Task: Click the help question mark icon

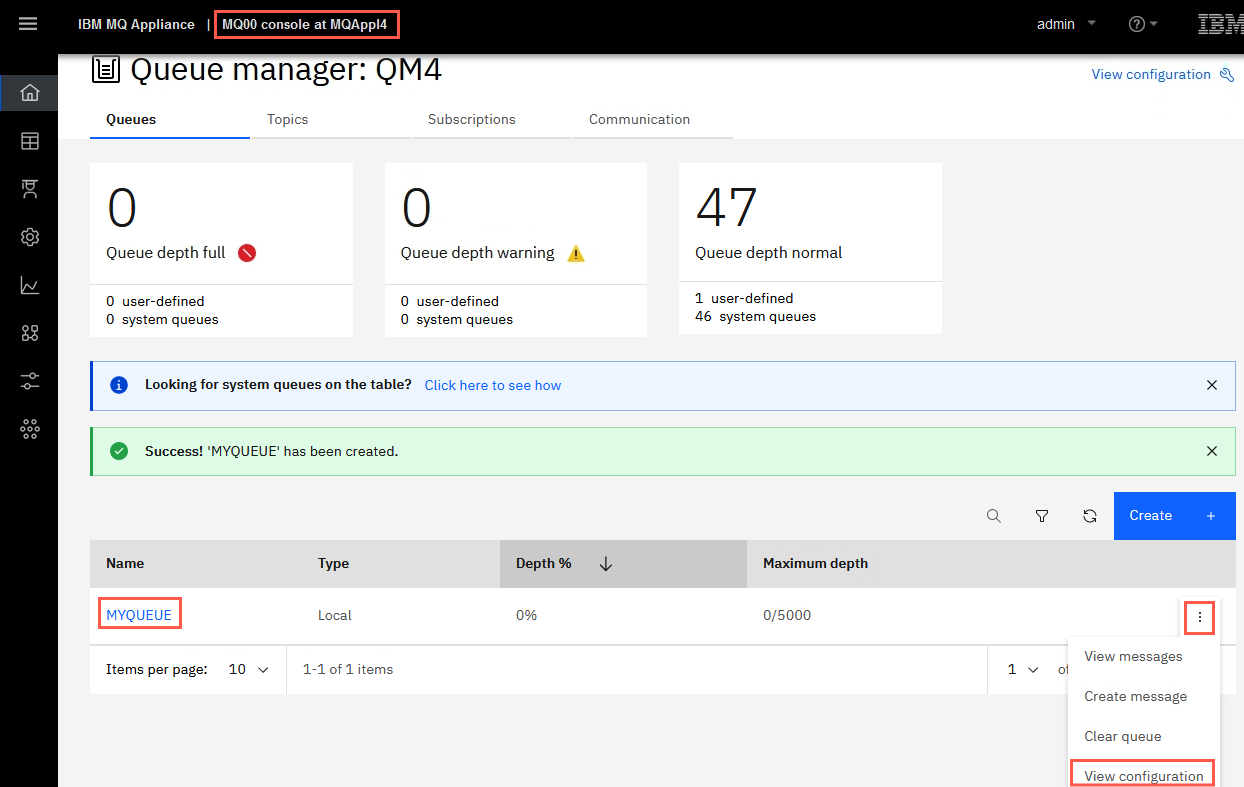Action: [1136, 24]
